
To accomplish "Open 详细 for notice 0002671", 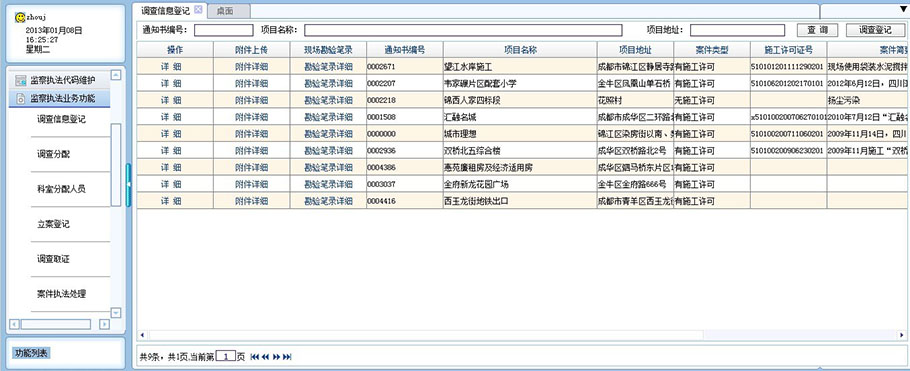I will click(171, 67).
